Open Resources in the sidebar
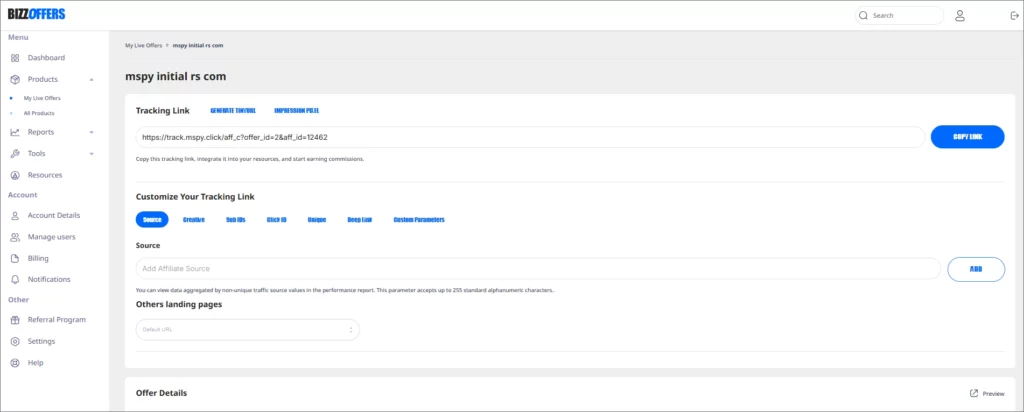The height and width of the screenshot is (412, 1024). 45,176
